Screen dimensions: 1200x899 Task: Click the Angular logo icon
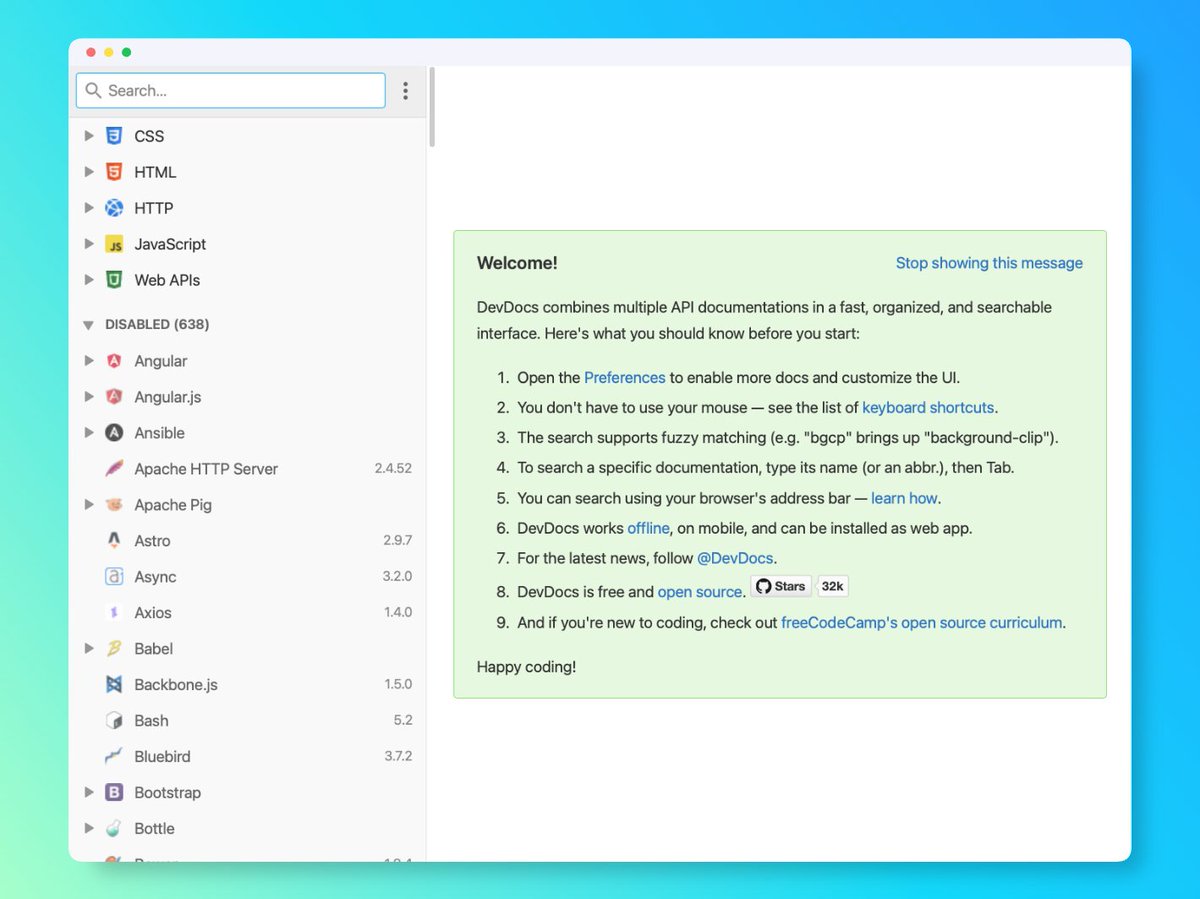click(x=114, y=361)
